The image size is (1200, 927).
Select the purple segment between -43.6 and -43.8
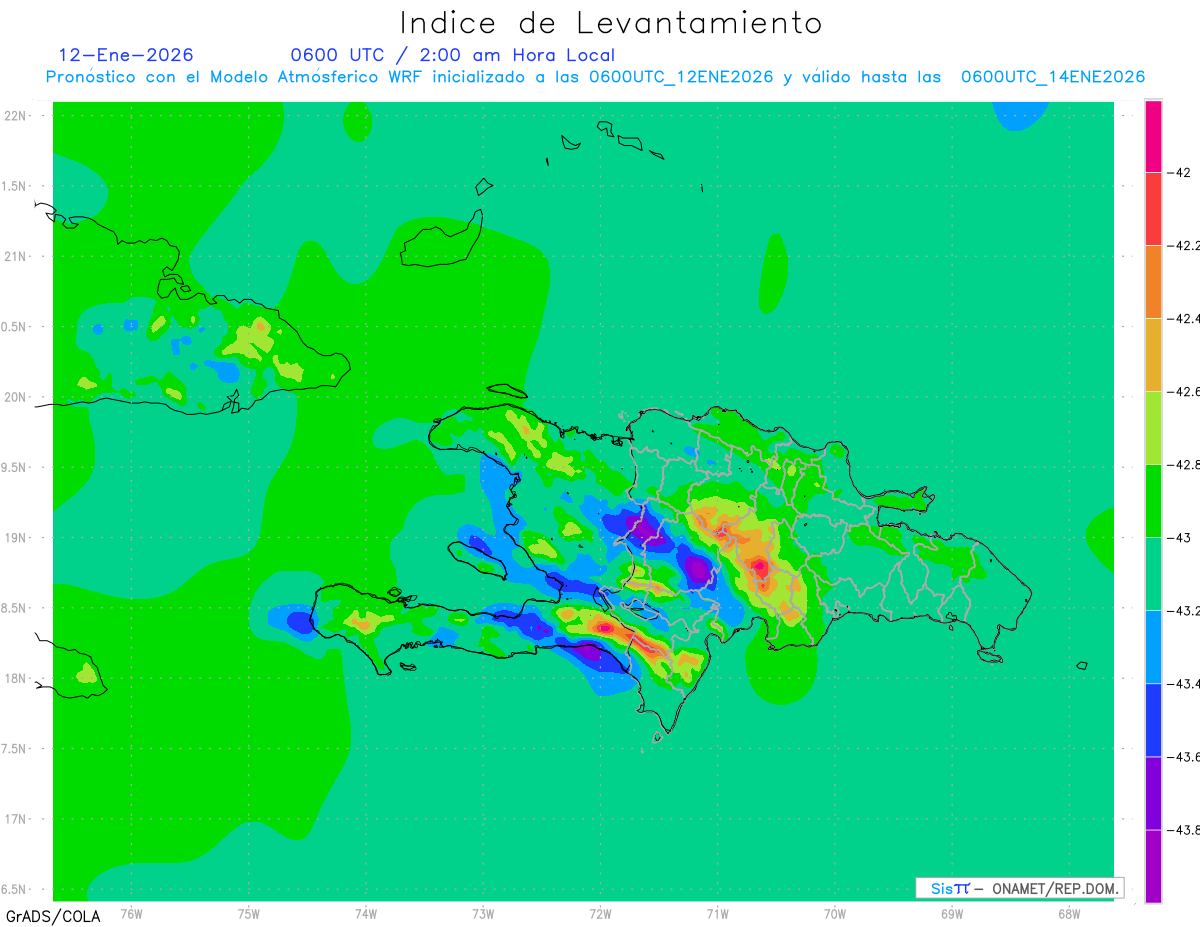[1153, 793]
